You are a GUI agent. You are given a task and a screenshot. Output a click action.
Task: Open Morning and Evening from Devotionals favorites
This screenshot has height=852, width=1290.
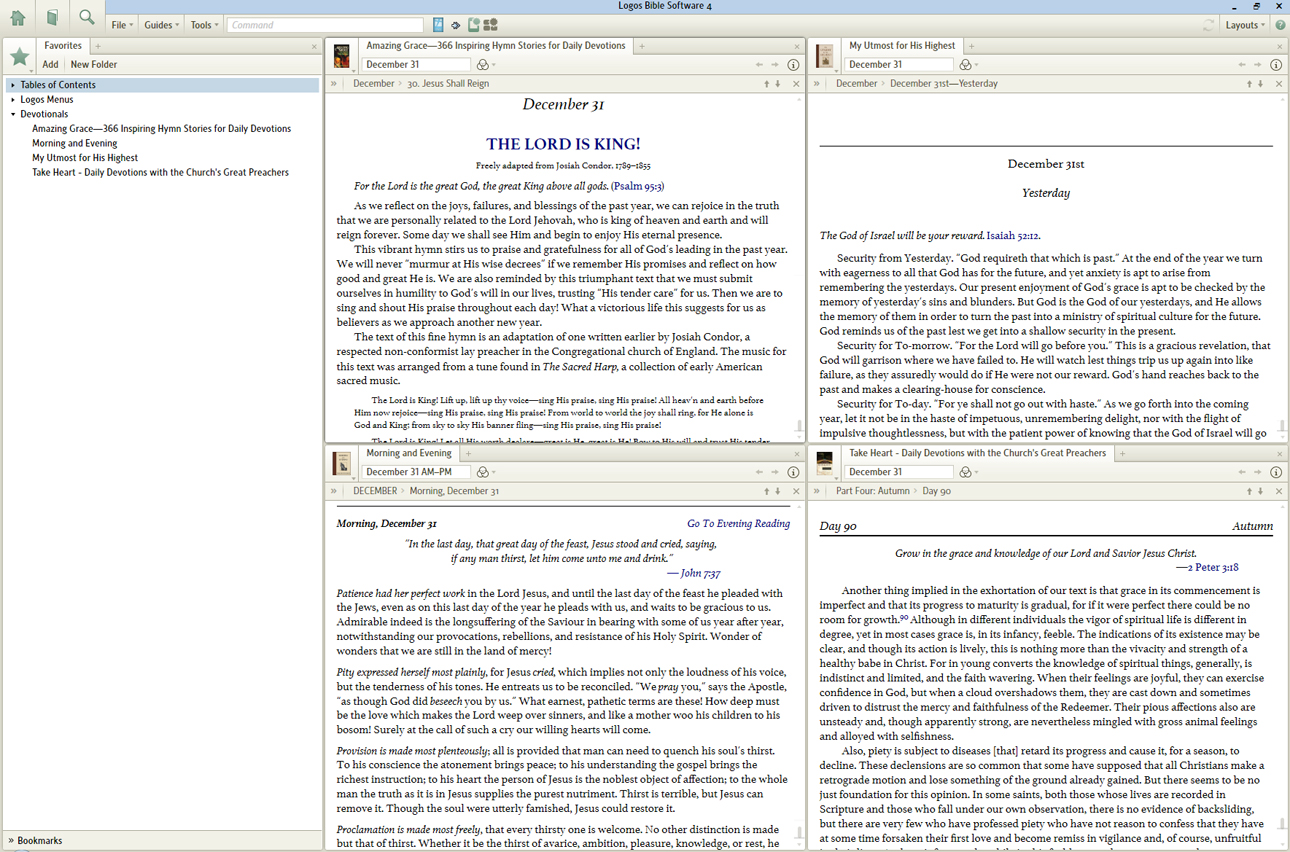pyautogui.click(x=74, y=143)
